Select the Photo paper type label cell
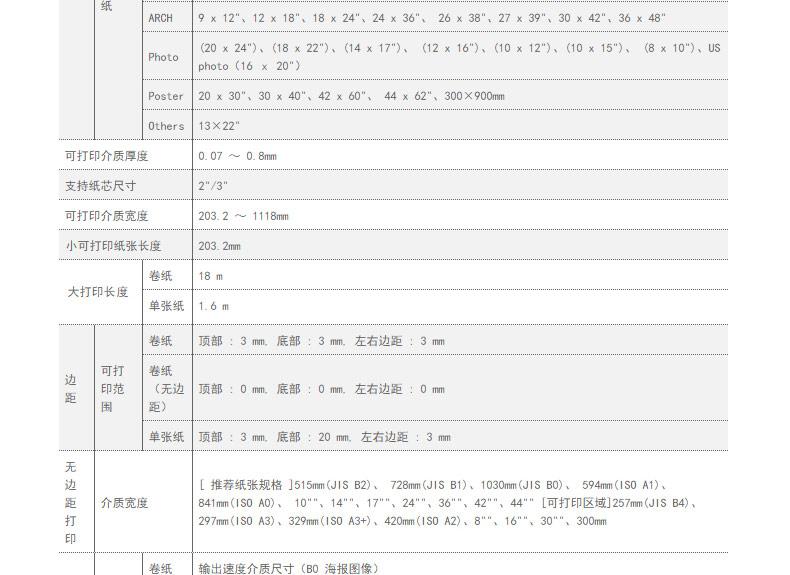This screenshot has width=790, height=575. (163, 57)
